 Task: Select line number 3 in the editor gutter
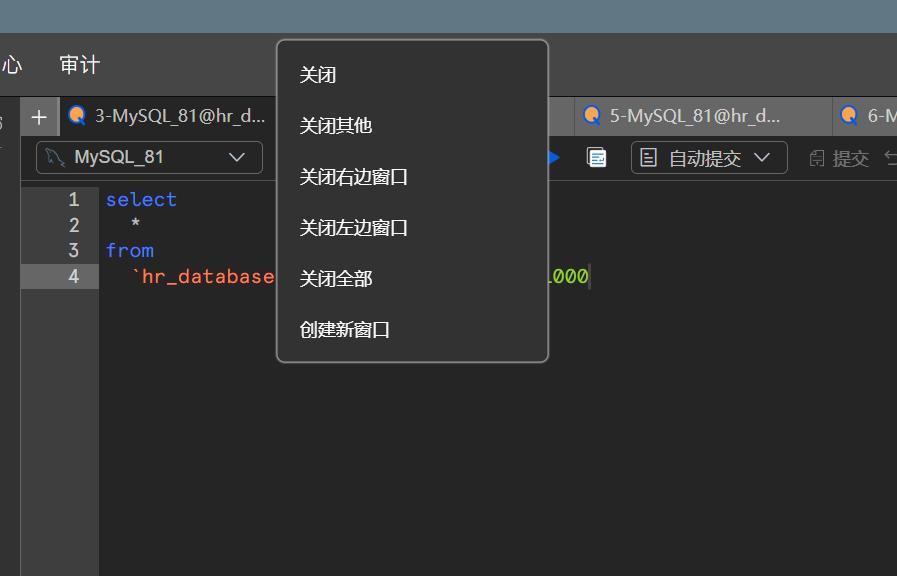click(74, 251)
